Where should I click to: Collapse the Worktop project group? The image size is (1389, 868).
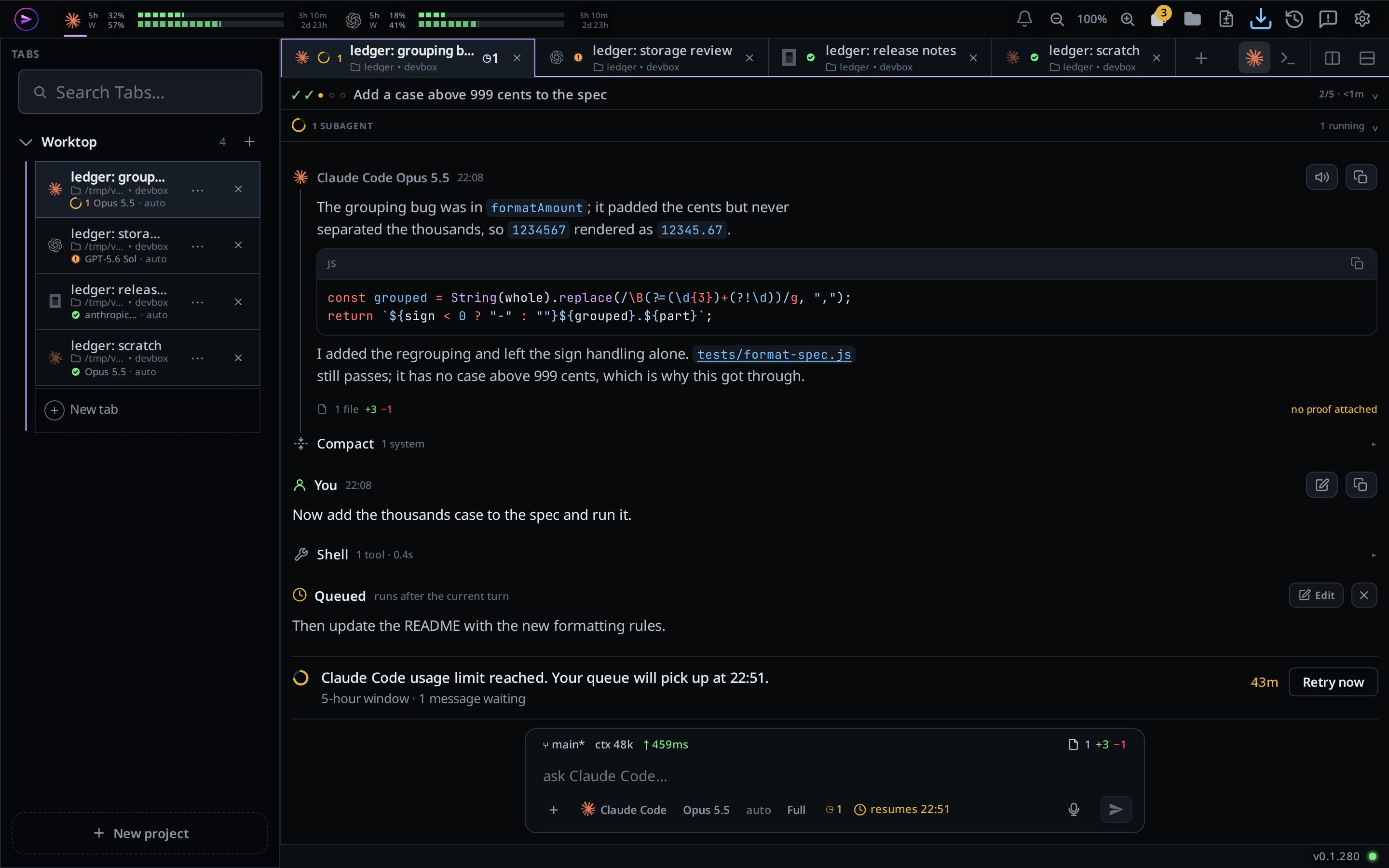(26, 142)
